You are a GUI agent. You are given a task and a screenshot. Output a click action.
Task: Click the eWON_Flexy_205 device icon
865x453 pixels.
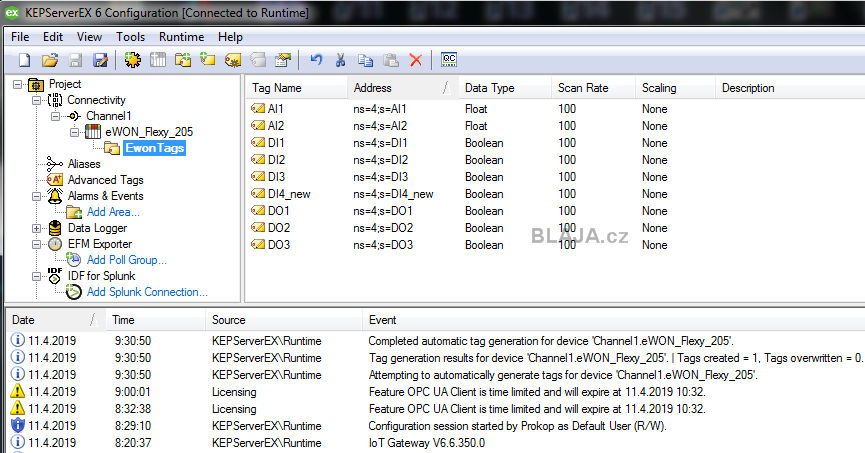pos(93,131)
